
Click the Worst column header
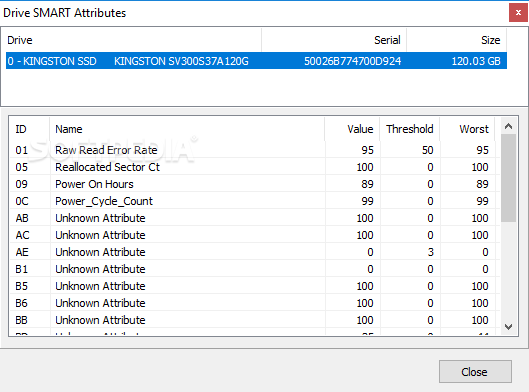(467, 129)
